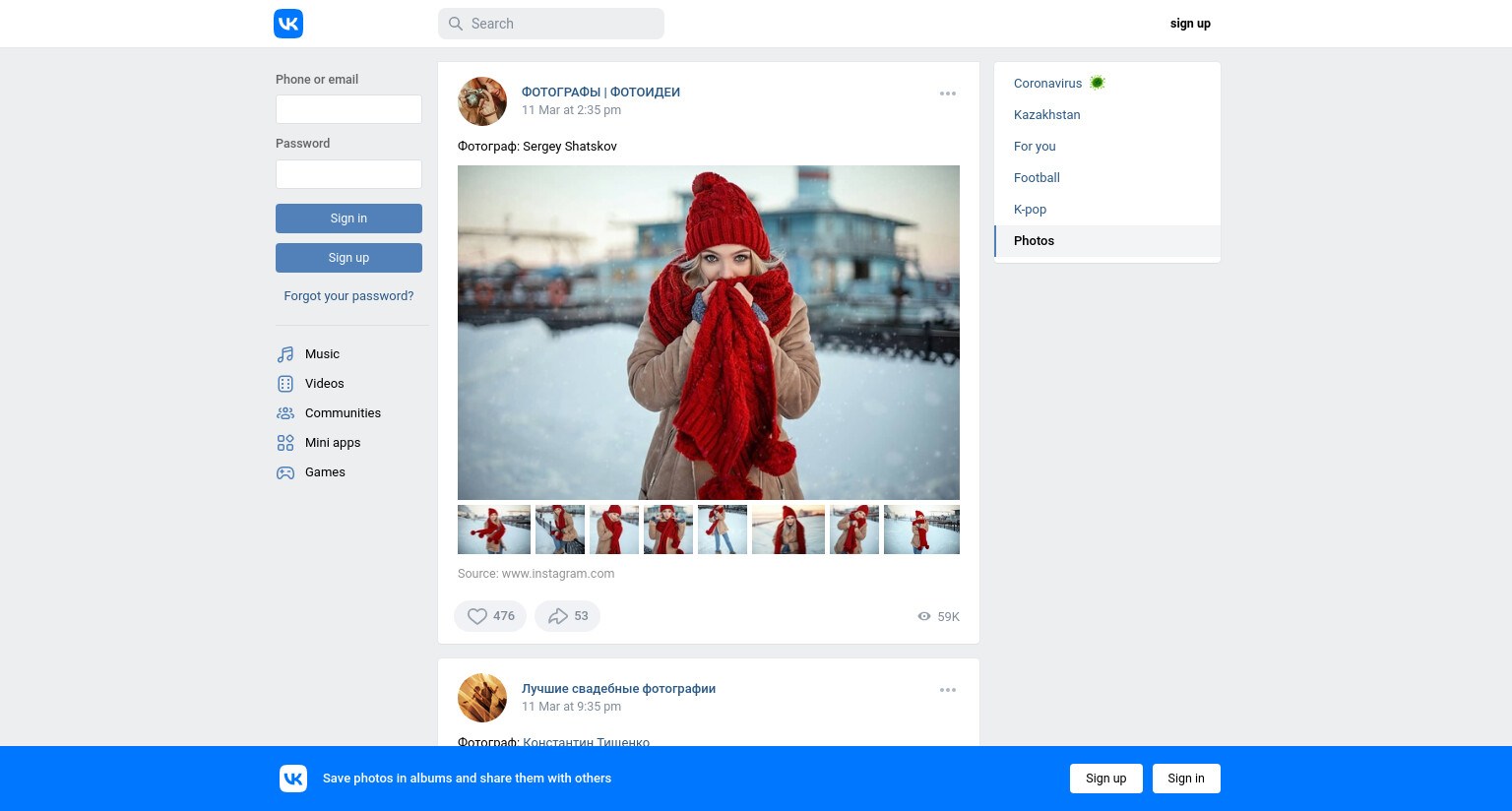Click Sign up in the bottom banner
The image size is (1512, 811).
coord(1106,779)
